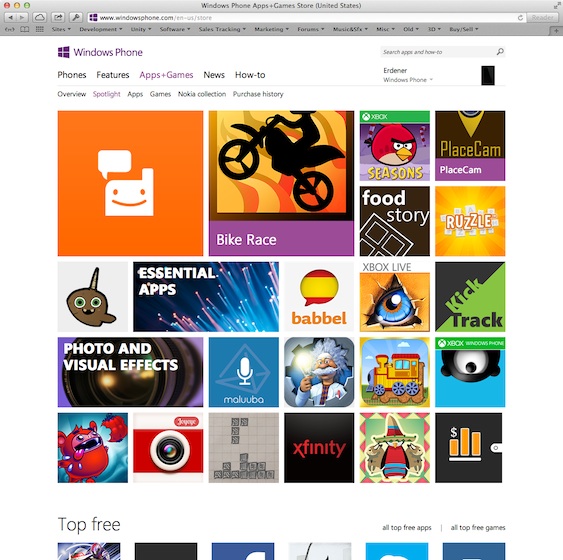Viewport: 563px width, 560px height.
Task: Open the xfinity app tile
Action: [319, 448]
